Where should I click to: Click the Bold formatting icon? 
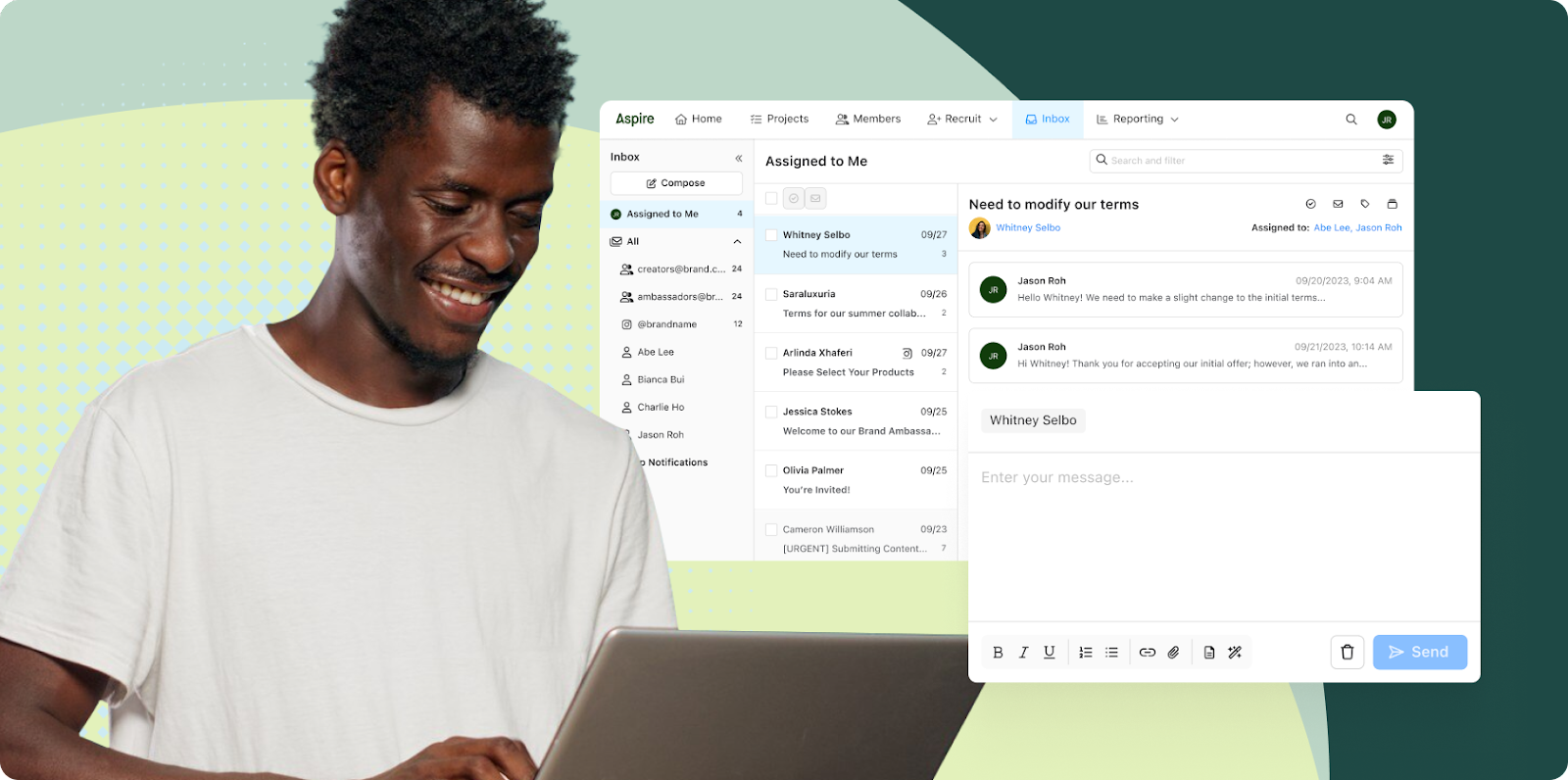click(998, 653)
